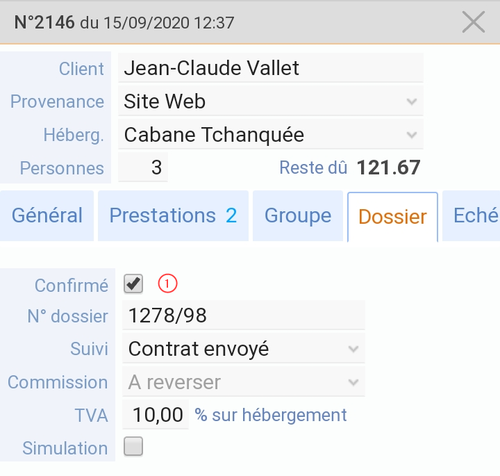Open the Prestations tab
500x476 pixels.
173,216
